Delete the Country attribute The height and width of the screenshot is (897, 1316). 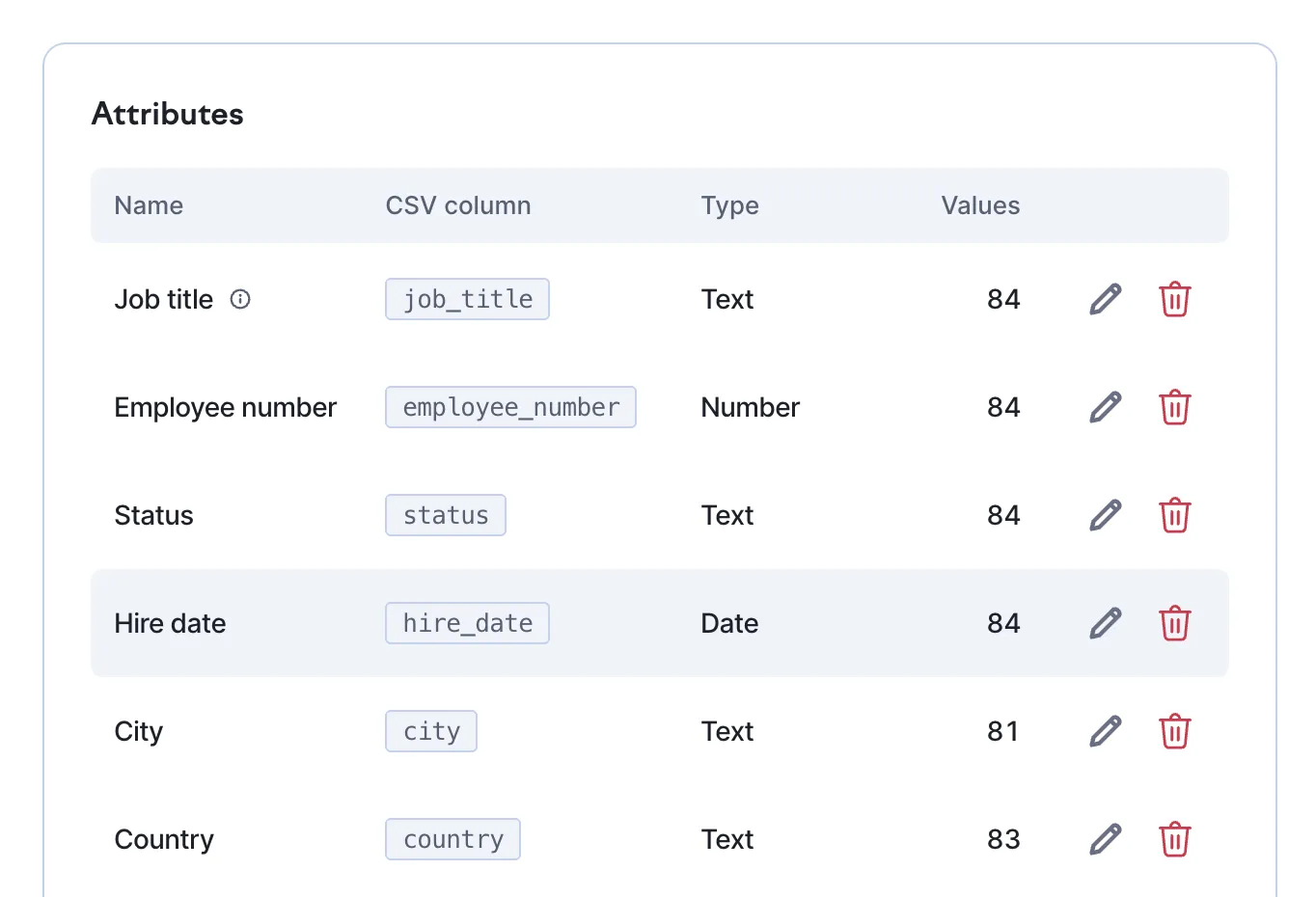[x=1174, y=839]
